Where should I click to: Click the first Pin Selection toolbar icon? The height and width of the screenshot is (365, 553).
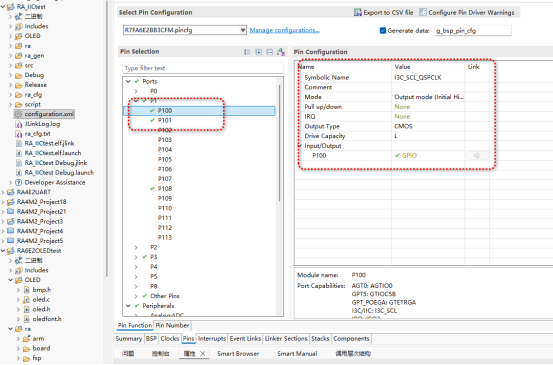pyautogui.click(x=247, y=52)
